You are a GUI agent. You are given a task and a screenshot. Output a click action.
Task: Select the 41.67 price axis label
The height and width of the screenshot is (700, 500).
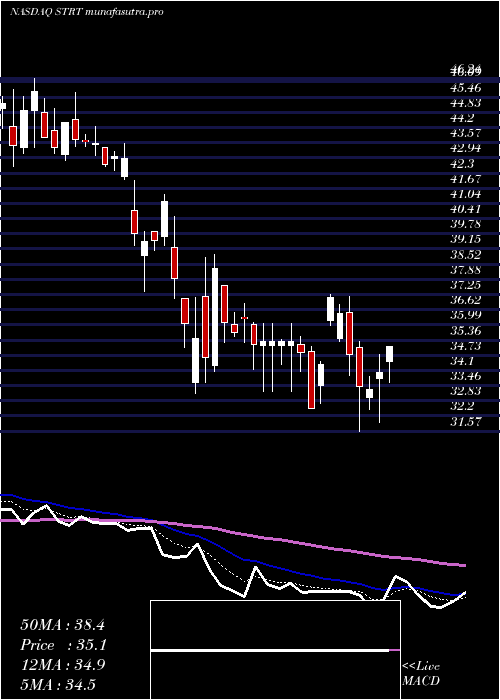pos(465,179)
